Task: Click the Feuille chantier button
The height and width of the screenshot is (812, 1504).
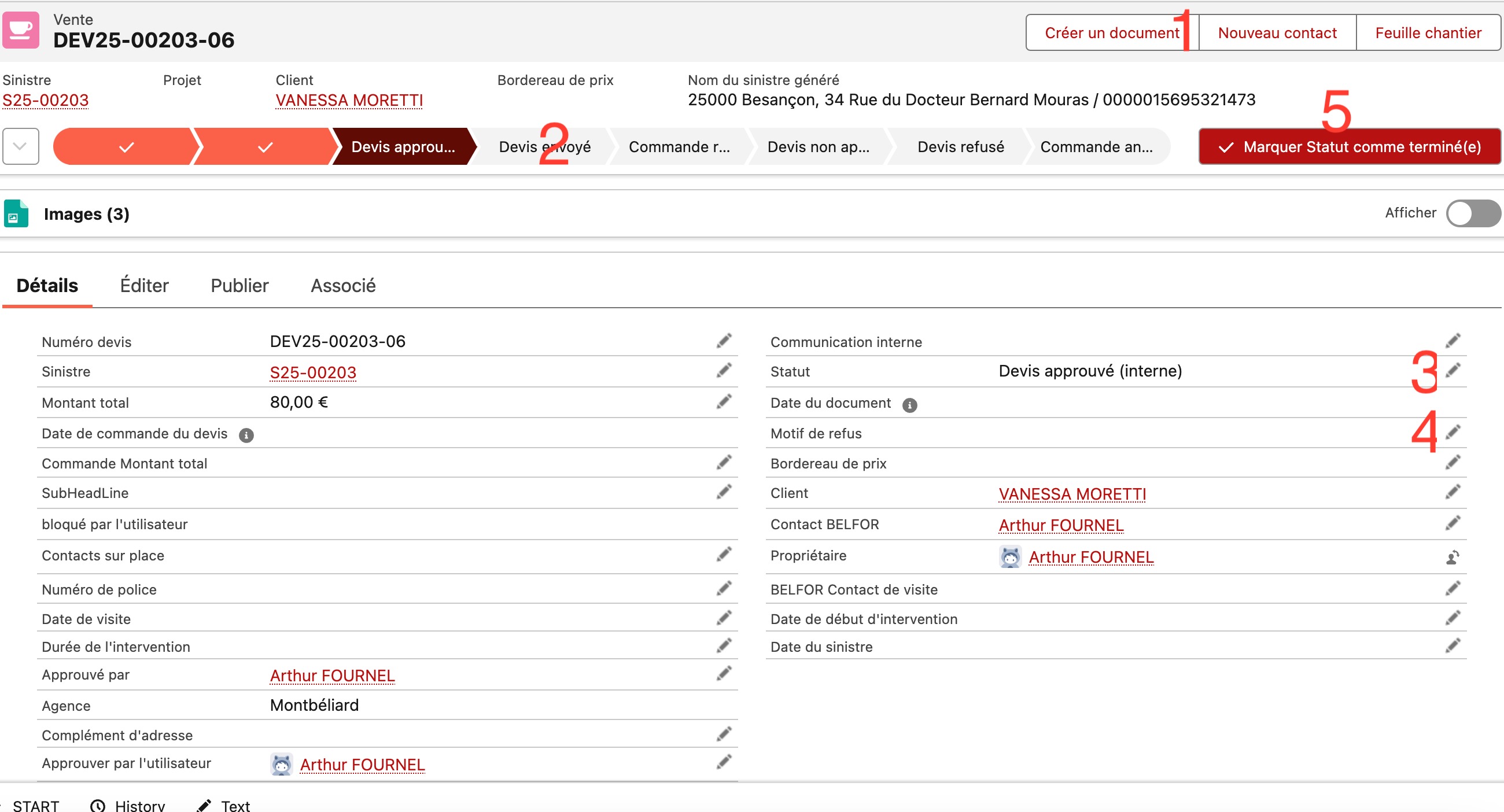Action: 1428,33
